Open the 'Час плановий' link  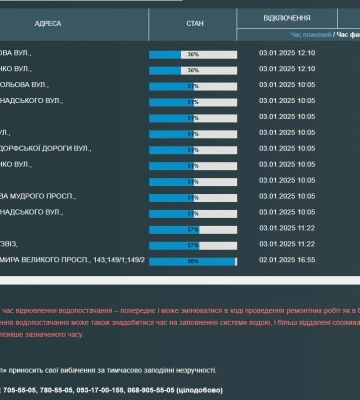pos(310,35)
